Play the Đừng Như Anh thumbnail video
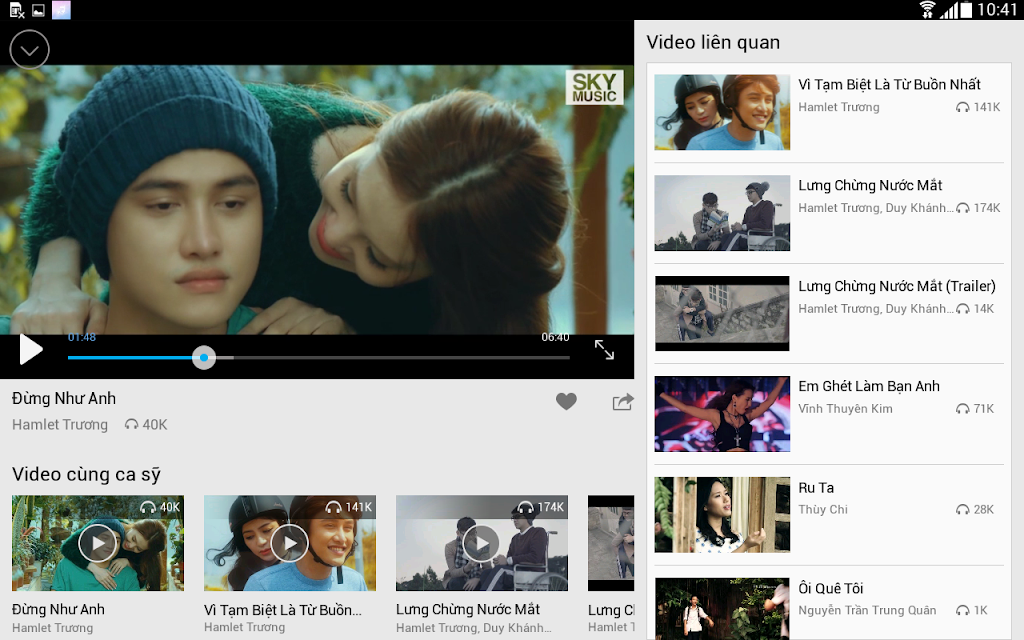The width and height of the screenshot is (1024, 640). coord(98,543)
